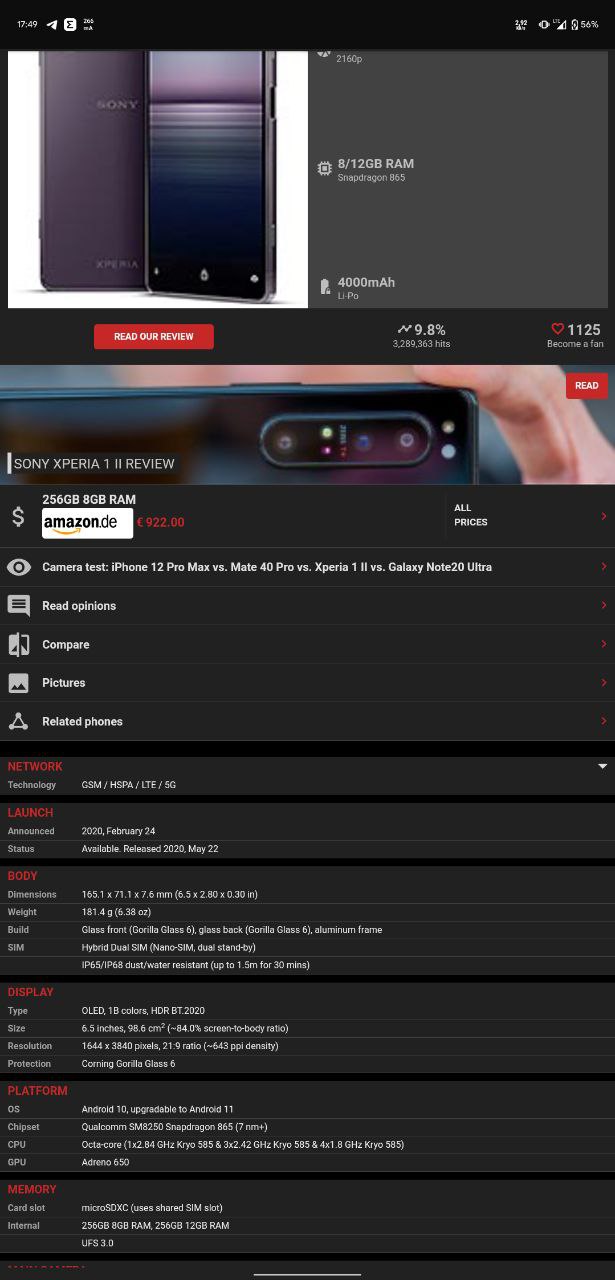Tap the PLATFORM section heading
The height and width of the screenshot is (1280, 615).
38,1091
